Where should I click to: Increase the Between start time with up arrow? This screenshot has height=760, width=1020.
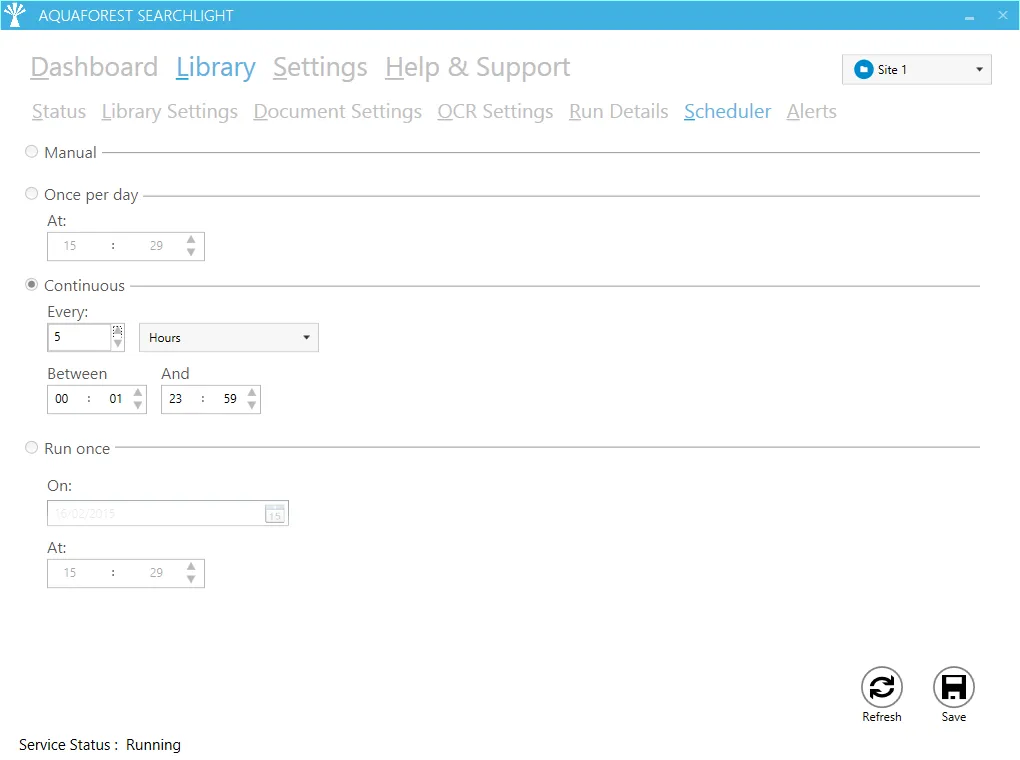138,392
